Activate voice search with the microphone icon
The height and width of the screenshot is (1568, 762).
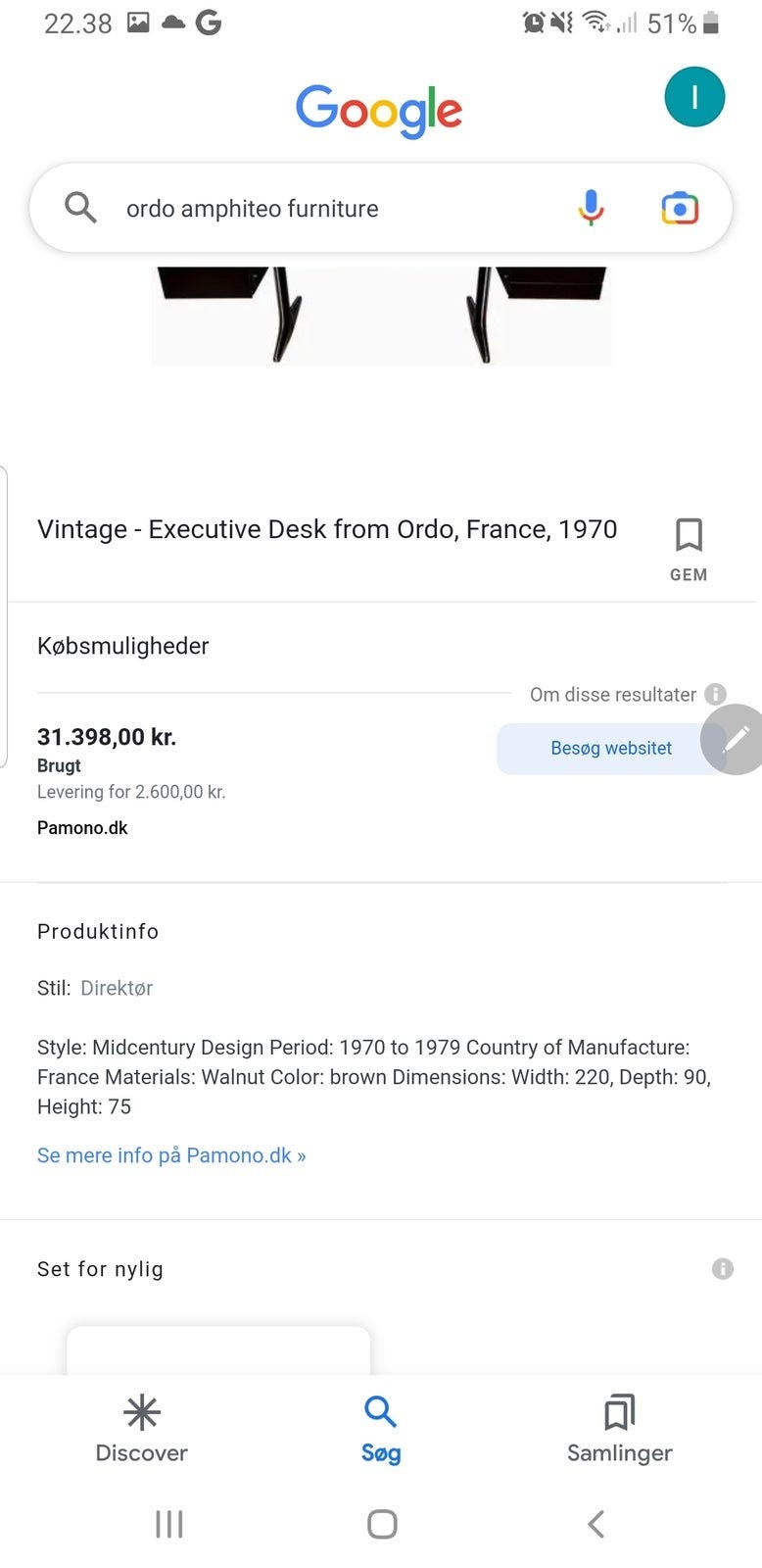tap(591, 208)
